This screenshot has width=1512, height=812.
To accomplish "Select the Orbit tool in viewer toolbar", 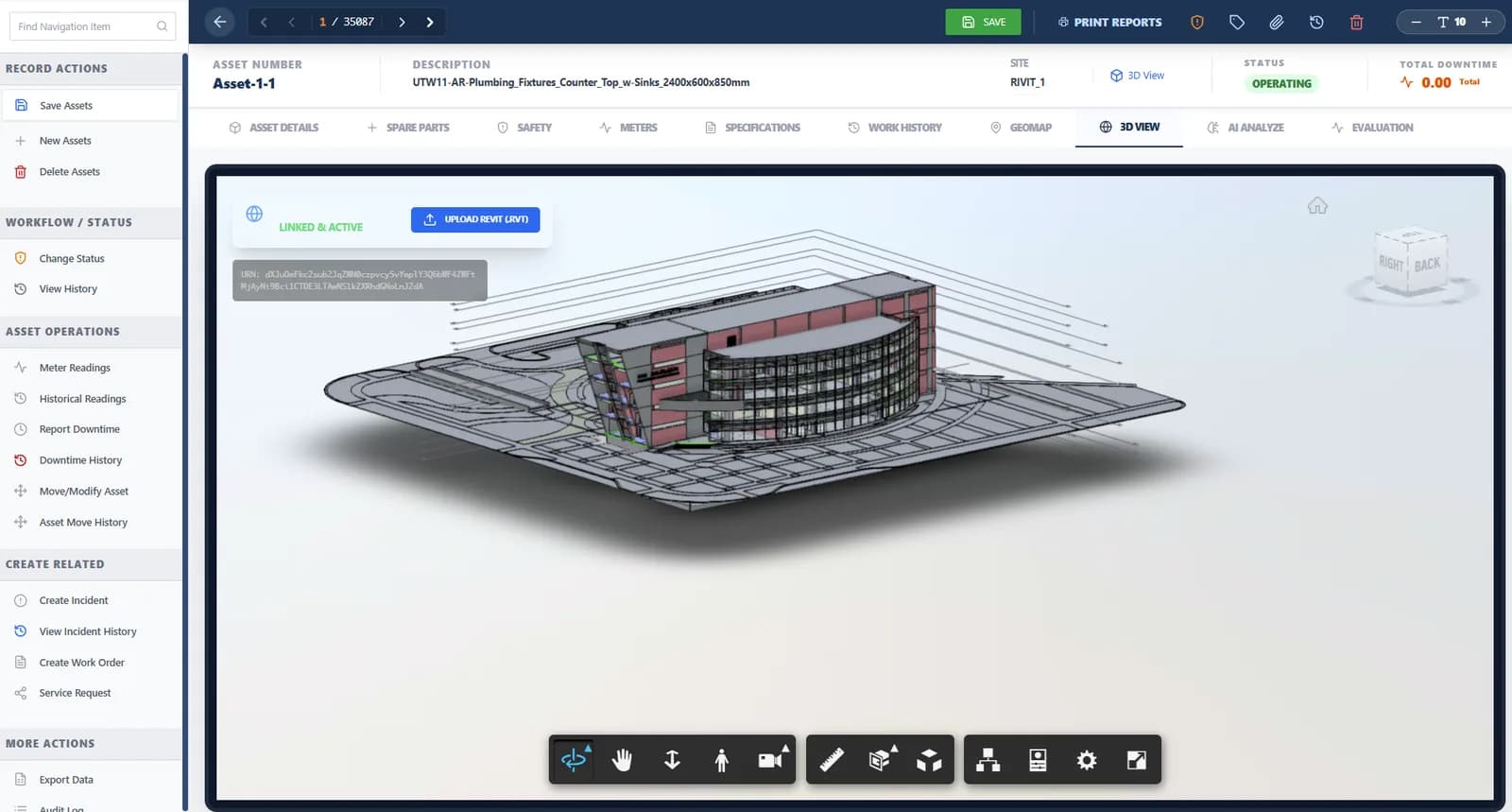I will (x=574, y=760).
